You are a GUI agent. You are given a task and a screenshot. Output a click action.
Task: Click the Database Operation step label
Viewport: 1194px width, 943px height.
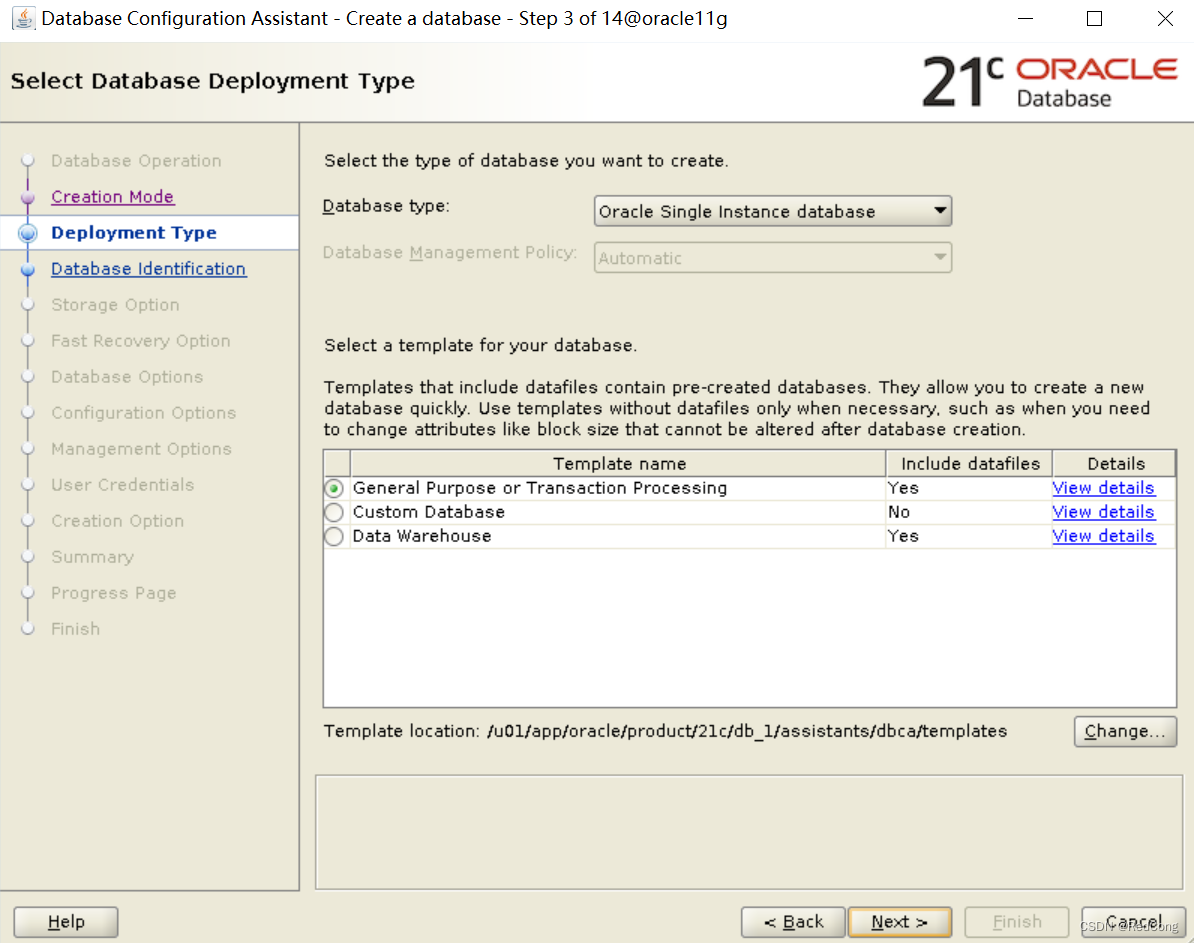[136, 161]
